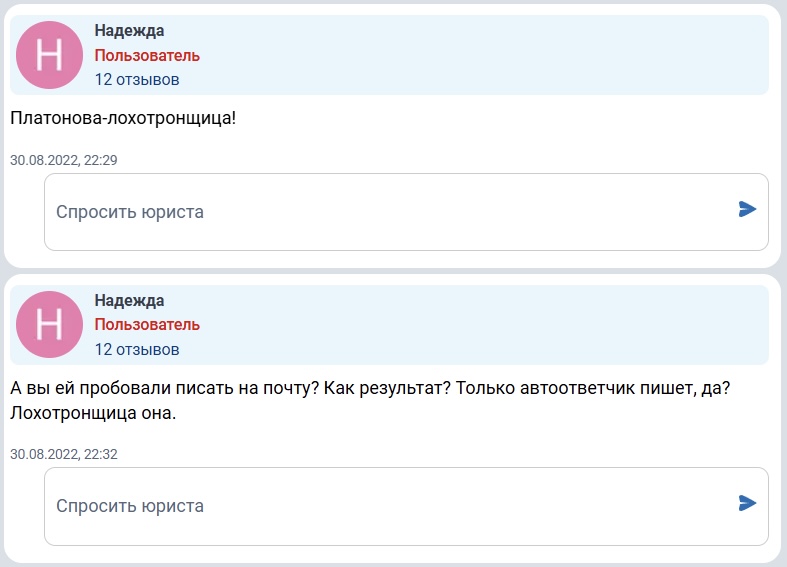This screenshot has height=567, width=787.
Task: Open the pink H avatar above "Платонова-лохотронщица!"
Action: coord(49,55)
